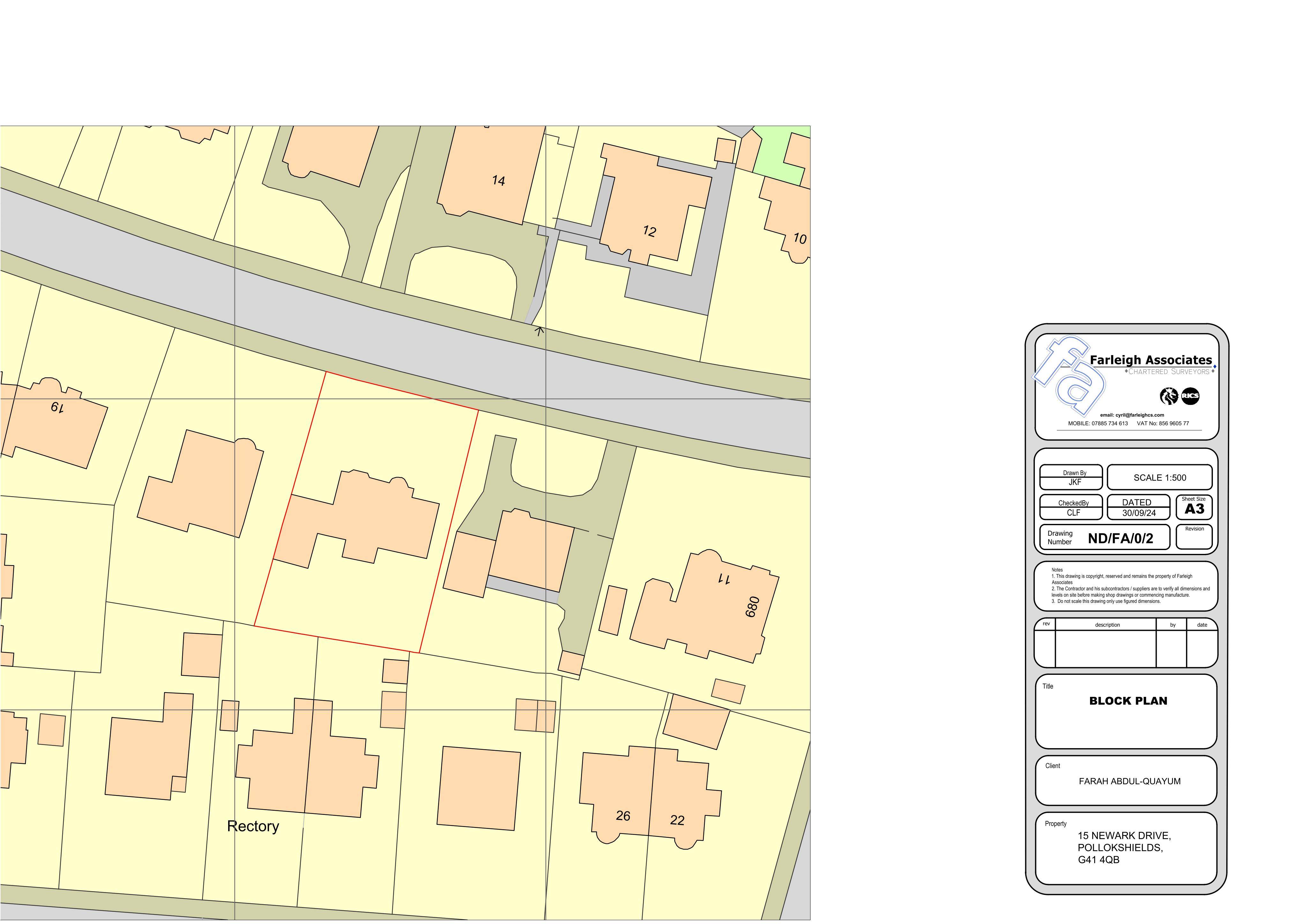Click the property address '15 NEWARK DRIVE,'
This screenshot has width=1307, height=924.
(x=1124, y=836)
